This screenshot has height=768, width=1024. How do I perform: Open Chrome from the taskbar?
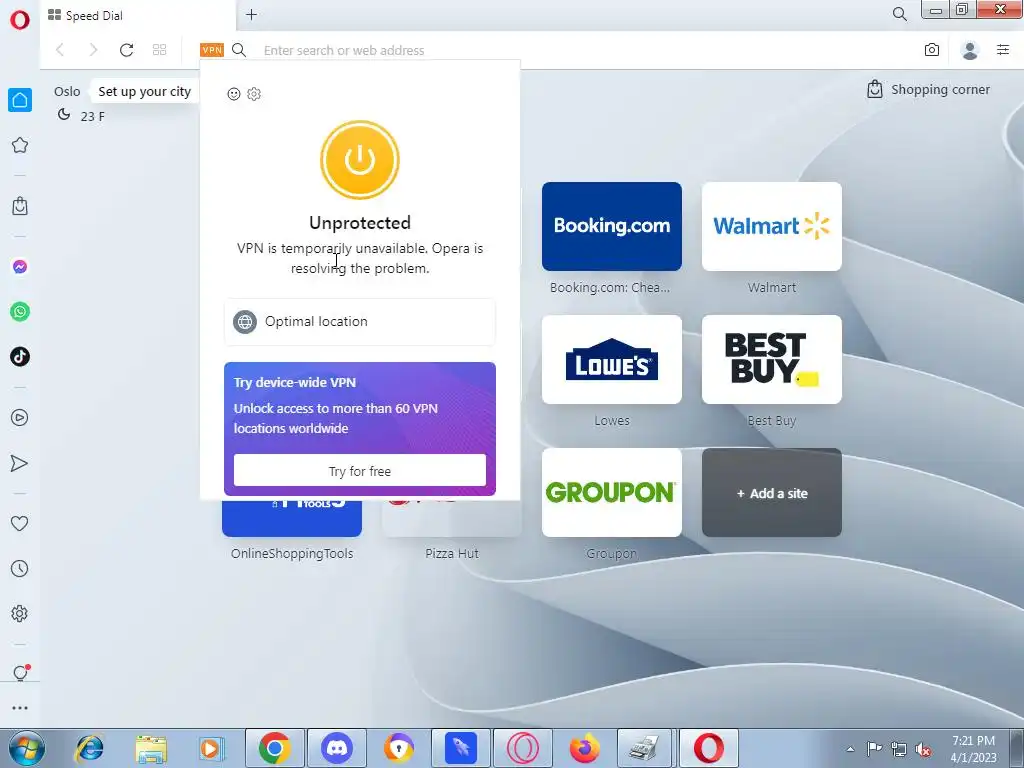[274, 748]
